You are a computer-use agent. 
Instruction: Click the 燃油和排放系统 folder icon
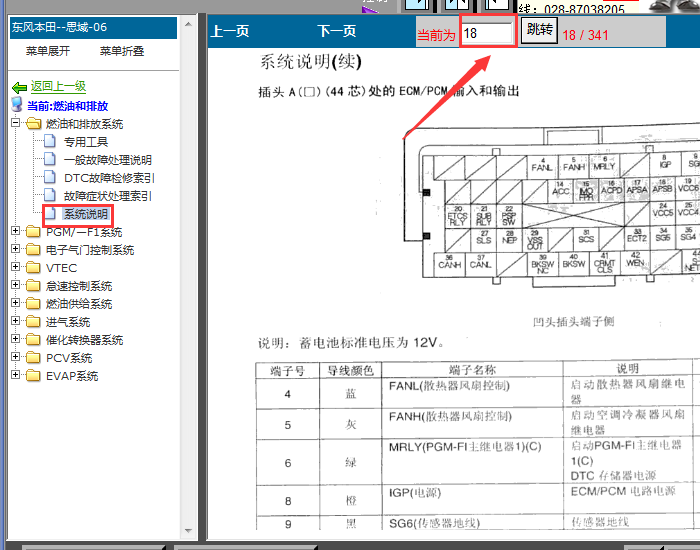[33, 123]
